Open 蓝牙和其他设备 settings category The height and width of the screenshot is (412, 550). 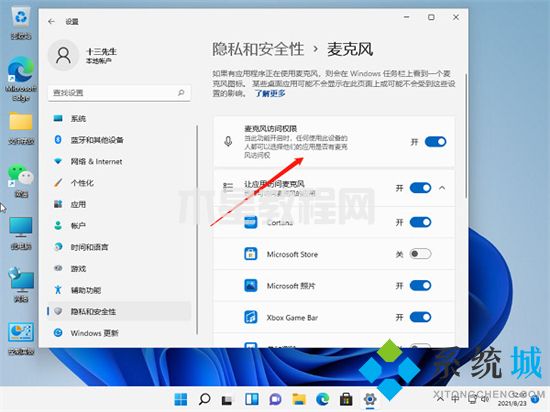tap(119, 140)
